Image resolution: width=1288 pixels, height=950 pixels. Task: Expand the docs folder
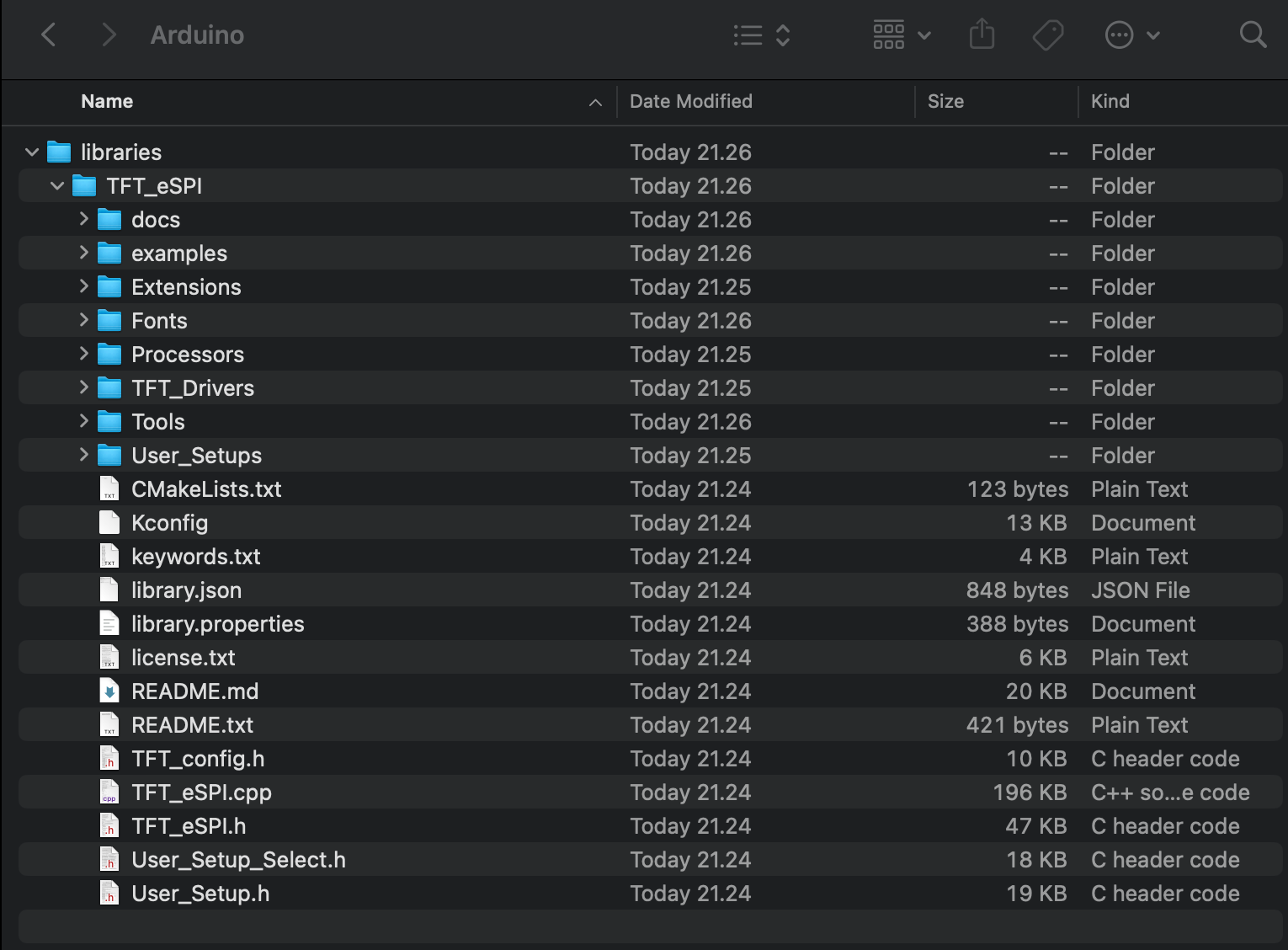(x=83, y=219)
